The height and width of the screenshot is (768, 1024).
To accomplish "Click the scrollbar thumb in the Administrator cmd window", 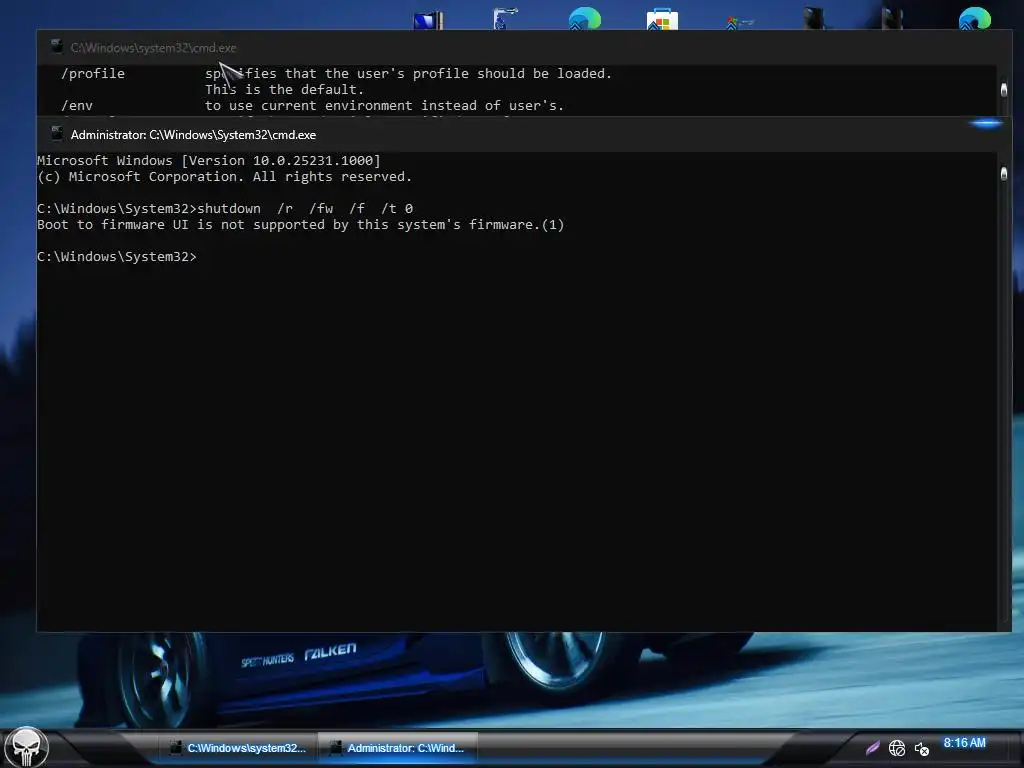I will [x=1004, y=173].
